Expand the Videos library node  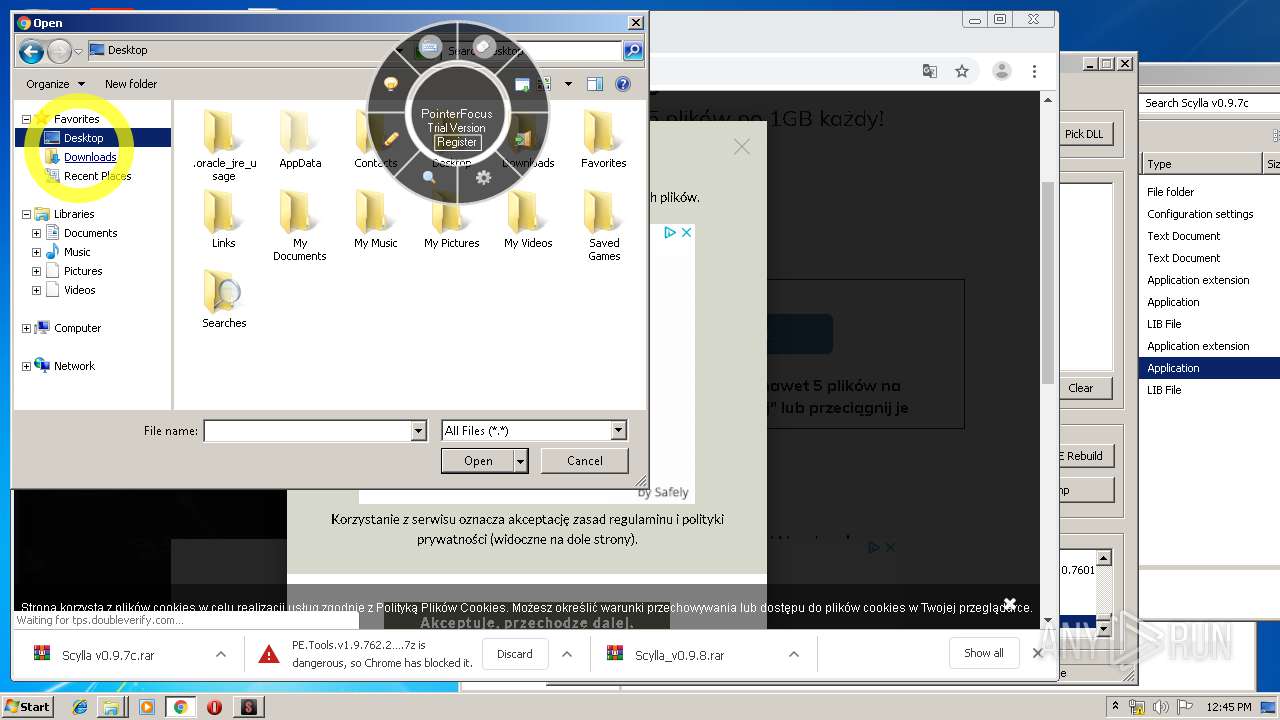point(37,290)
